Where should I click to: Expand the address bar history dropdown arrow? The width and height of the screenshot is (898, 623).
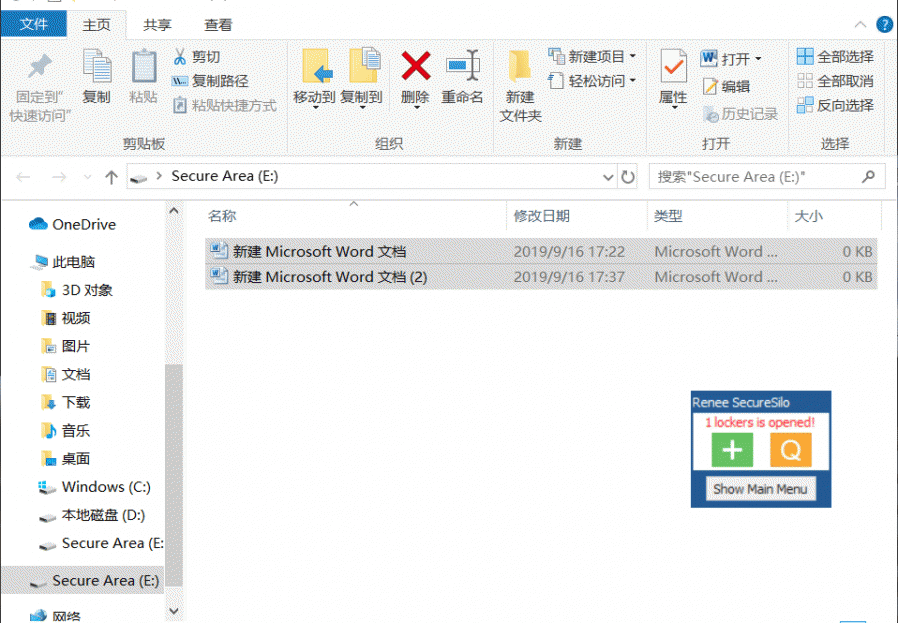609,177
